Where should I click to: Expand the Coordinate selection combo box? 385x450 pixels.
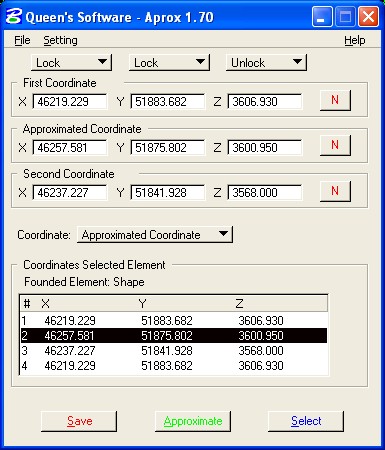pyautogui.click(x=155, y=235)
